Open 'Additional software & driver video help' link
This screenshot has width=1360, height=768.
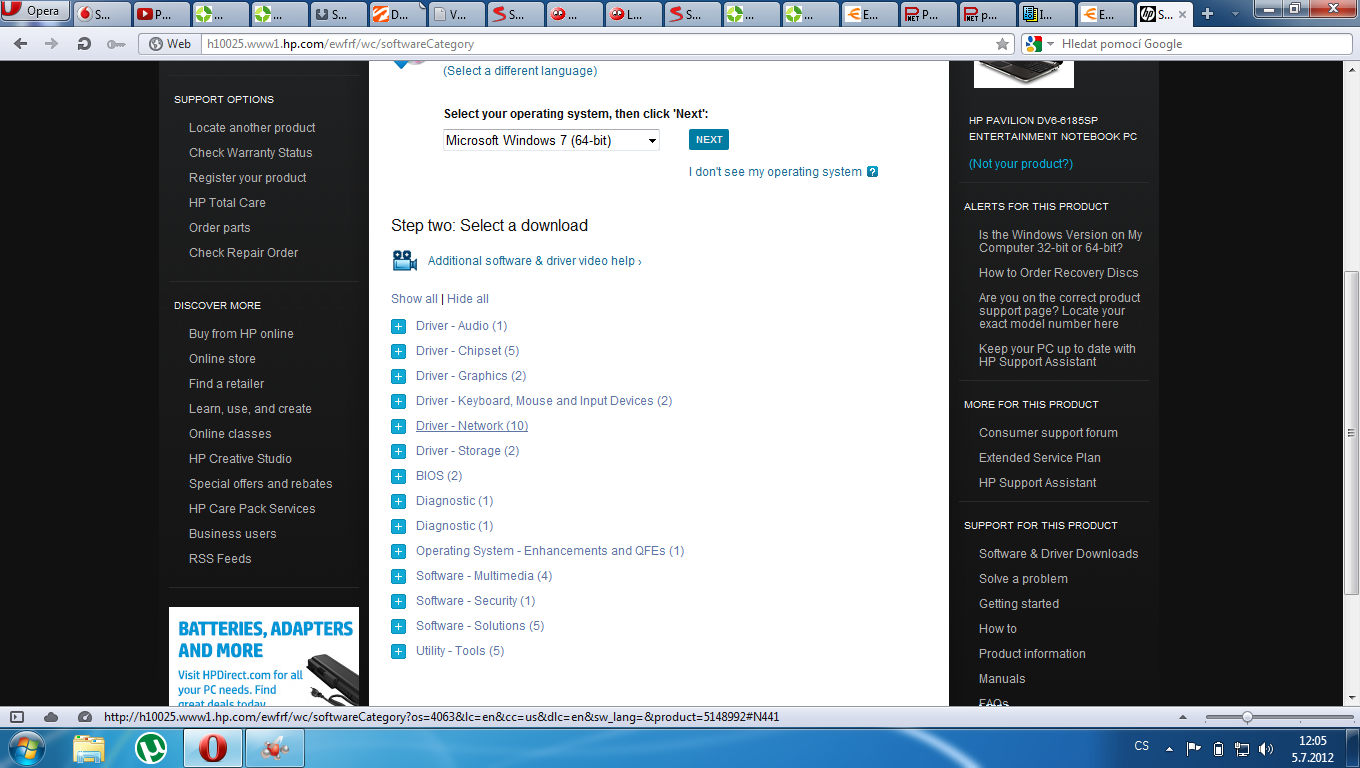pyautogui.click(x=535, y=261)
